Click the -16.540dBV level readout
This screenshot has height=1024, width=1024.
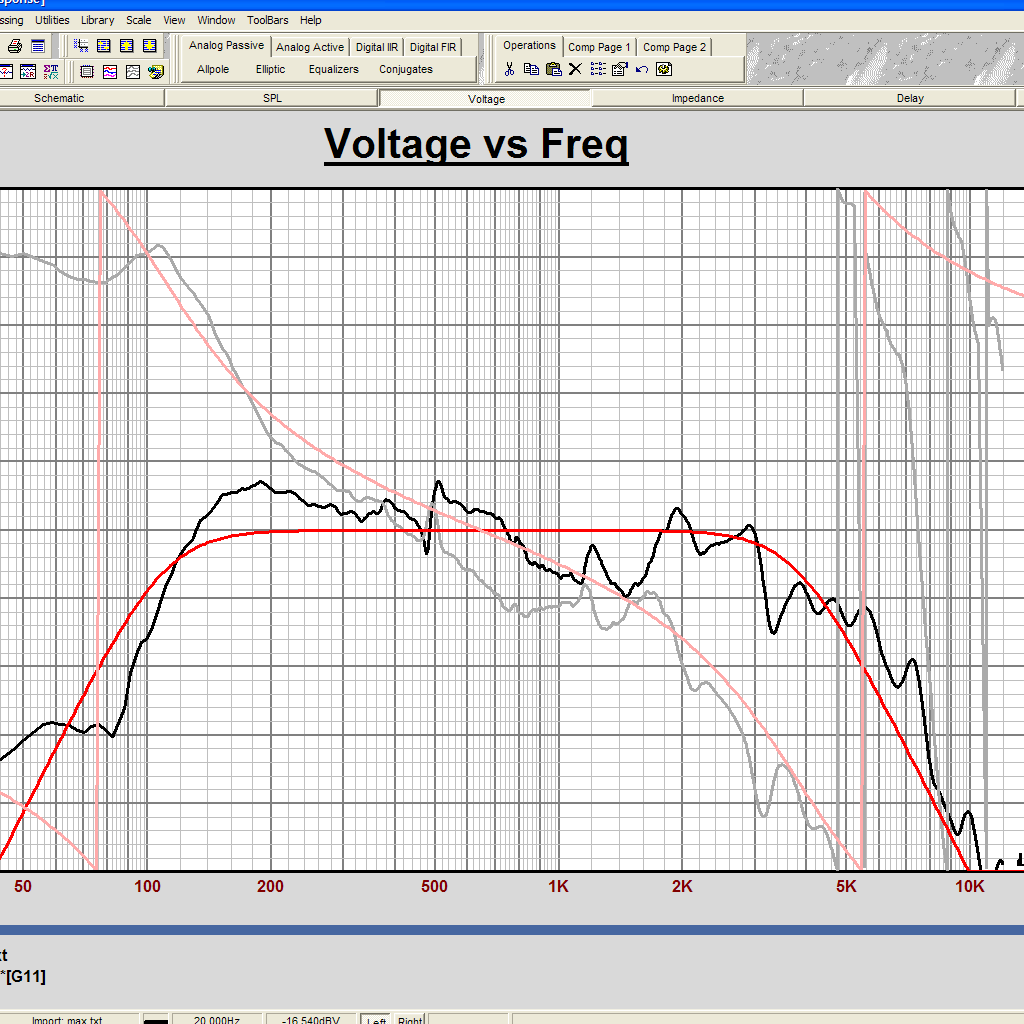click(x=311, y=1019)
